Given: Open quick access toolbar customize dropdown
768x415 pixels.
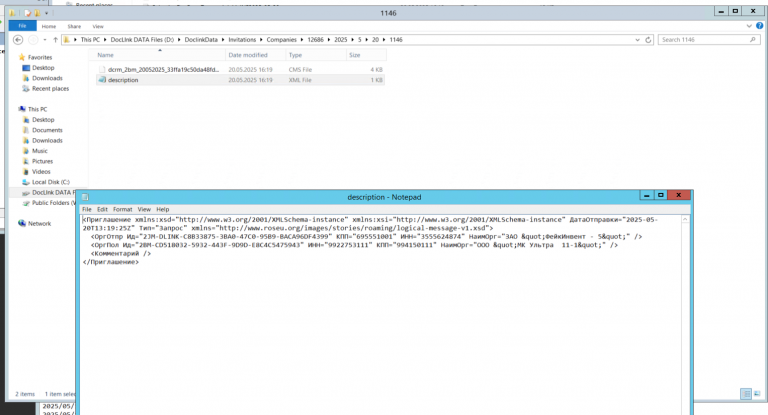Looking at the screenshot, I should 47,13.
